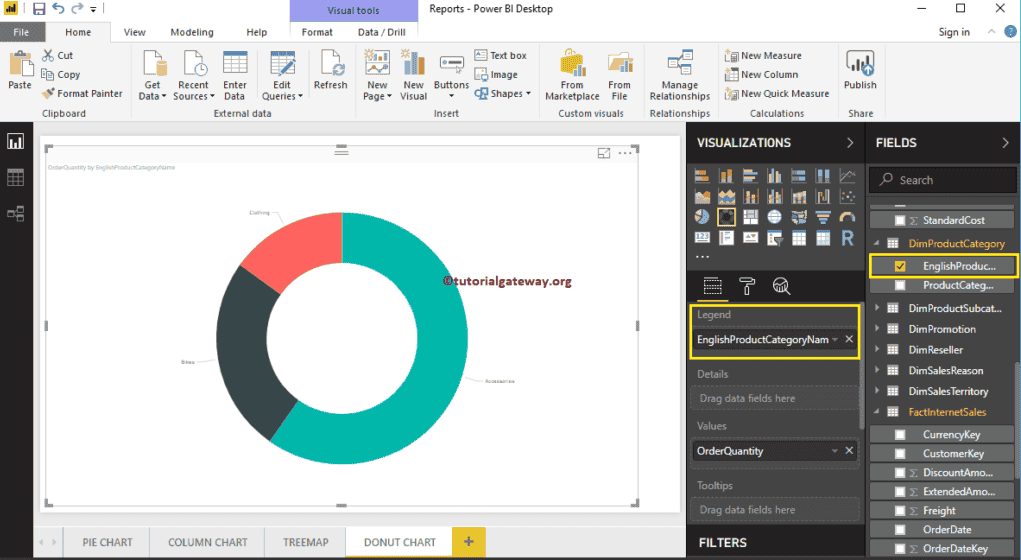
Task: Add a new page with plus button
Action: click(468, 541)
